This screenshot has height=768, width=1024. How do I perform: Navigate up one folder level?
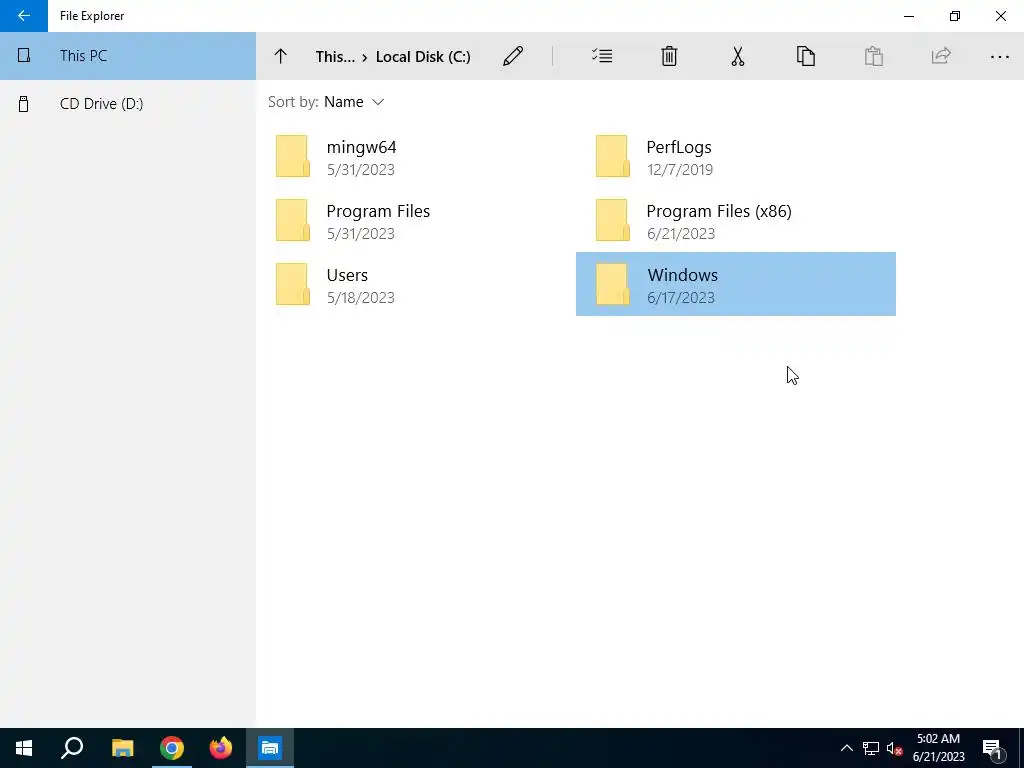(x=281, y=56)
